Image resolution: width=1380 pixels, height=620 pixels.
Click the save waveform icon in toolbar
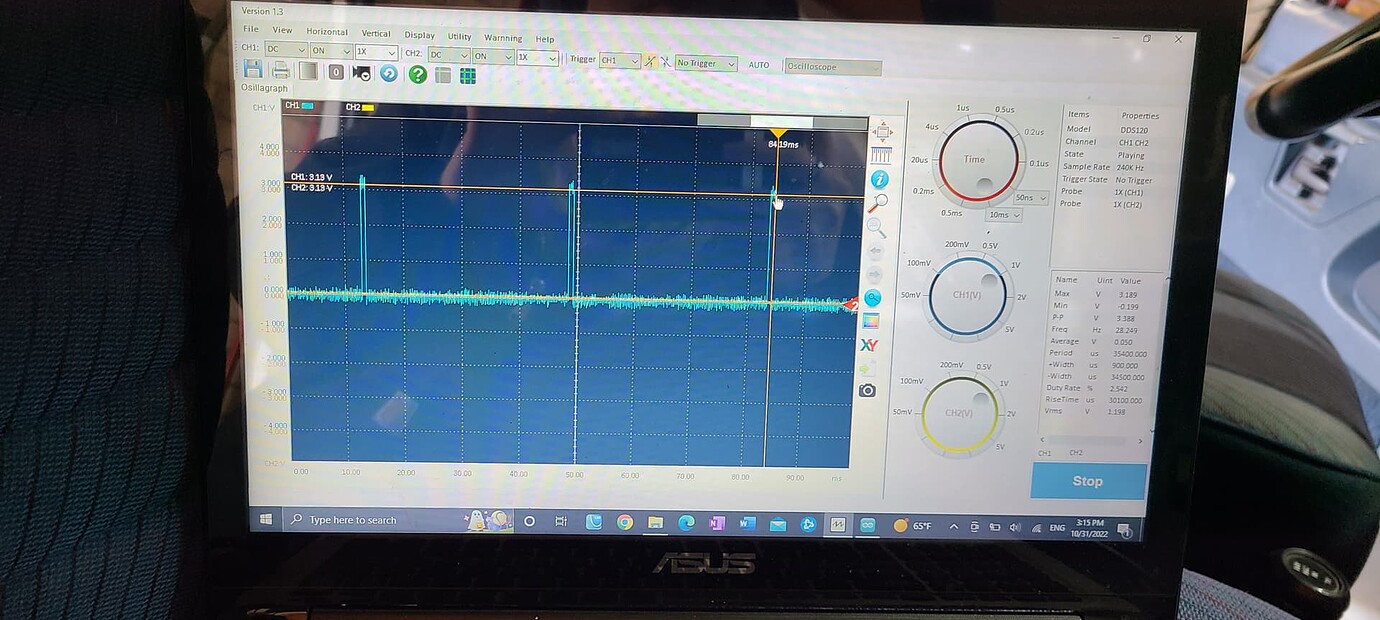click(x=254, y=68)
